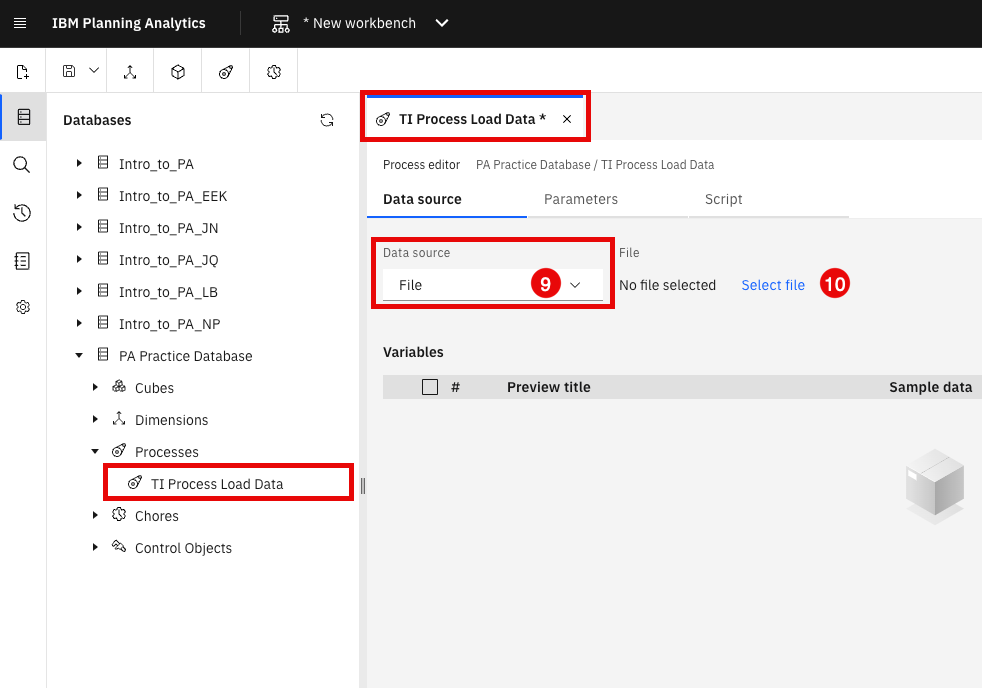Image resolution: width=982 pixels, height=688 pixels.
Task: Click the Cubes folder icon
Action: [119, 387]
